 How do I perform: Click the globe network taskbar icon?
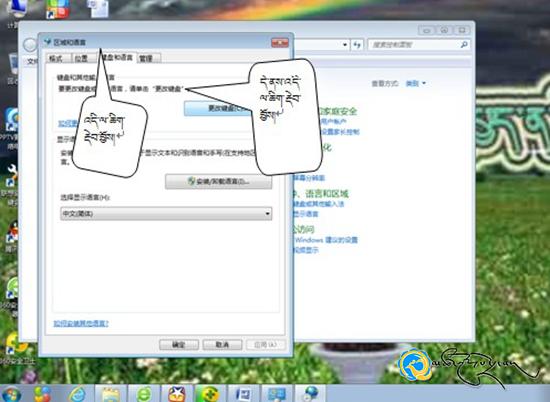click(310, 394)
